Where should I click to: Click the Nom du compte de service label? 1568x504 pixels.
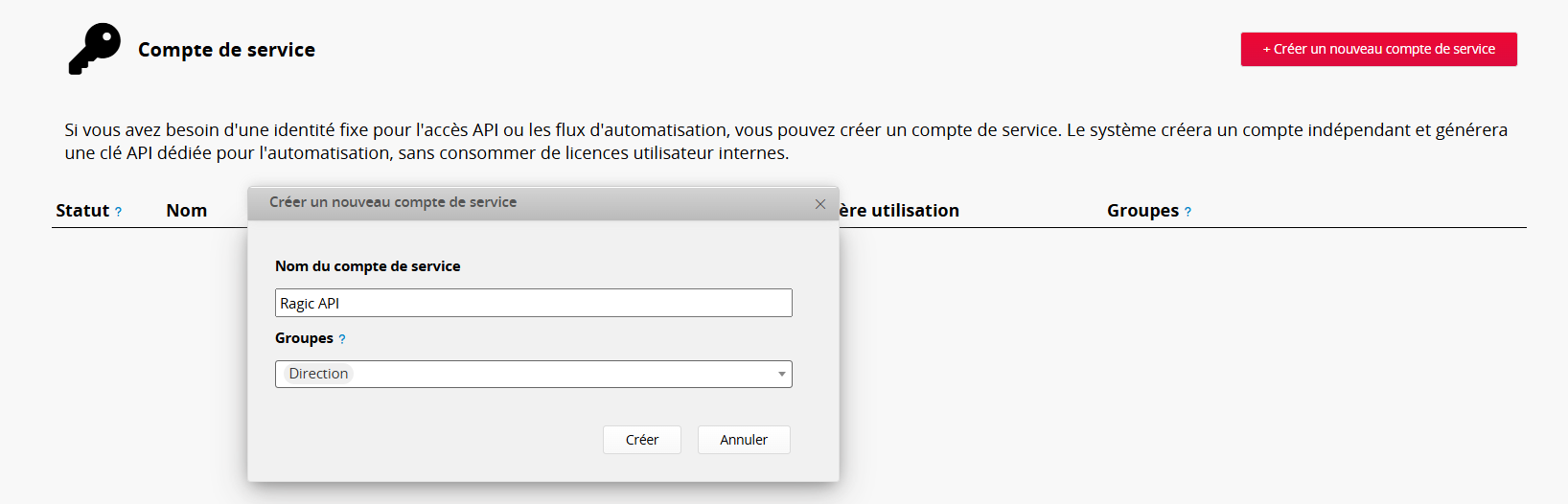367,266
